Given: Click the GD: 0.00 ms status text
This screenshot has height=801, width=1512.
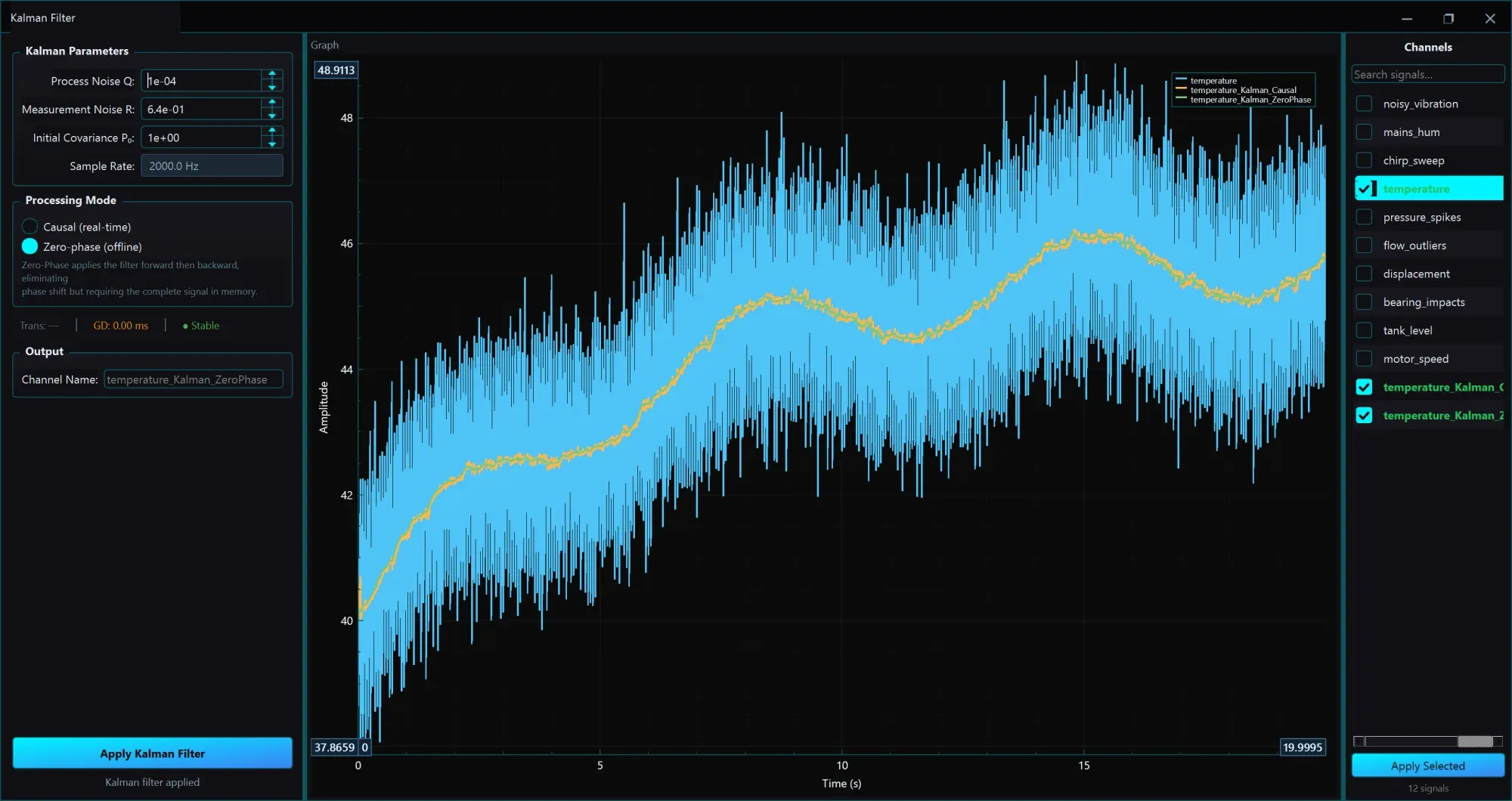Looking at the screenshot, I should (121, 326).
